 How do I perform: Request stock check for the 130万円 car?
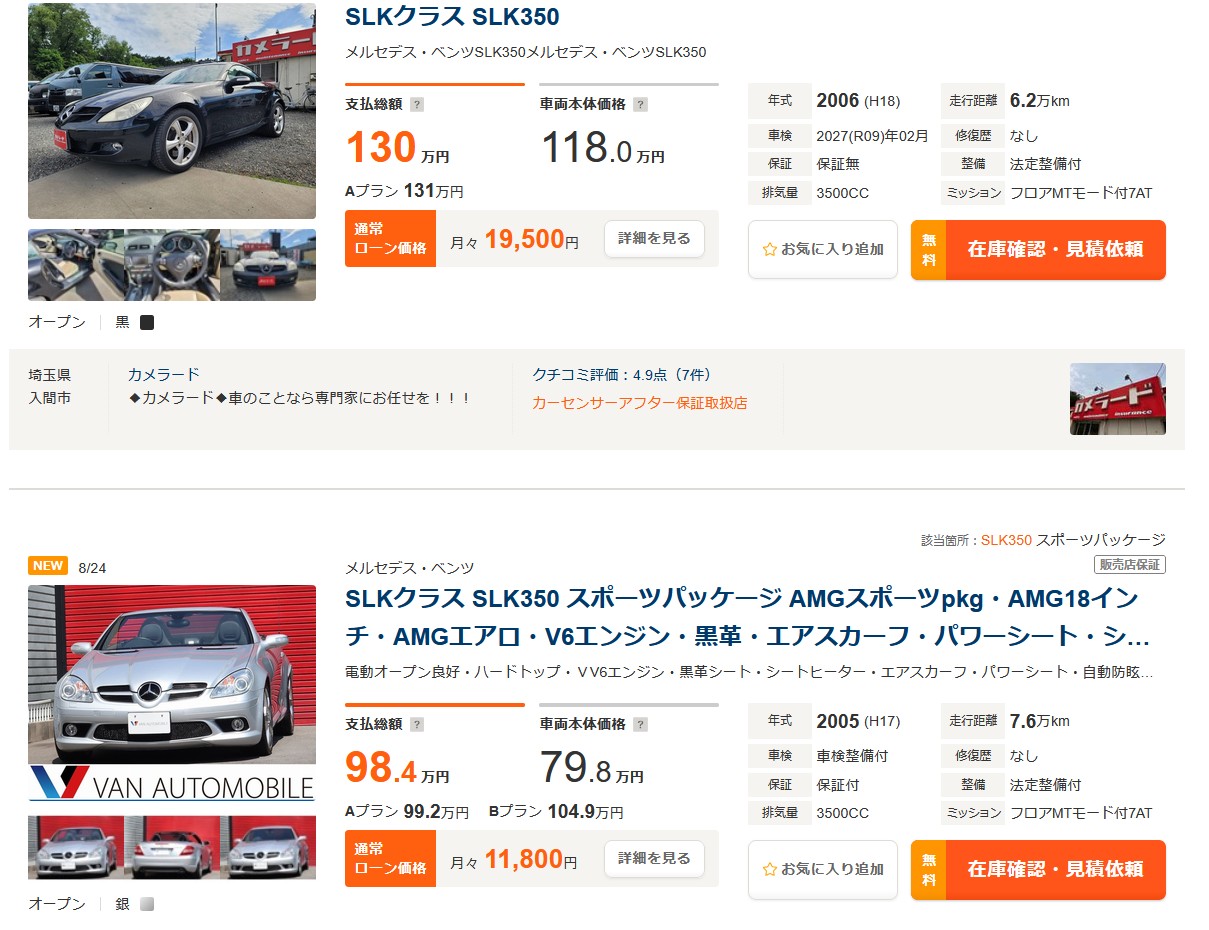(x=1038, y=249)
